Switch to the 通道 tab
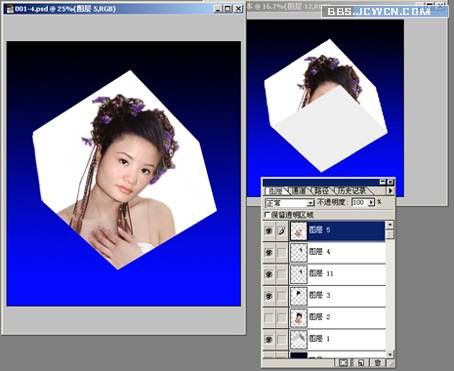 [299, 191]
